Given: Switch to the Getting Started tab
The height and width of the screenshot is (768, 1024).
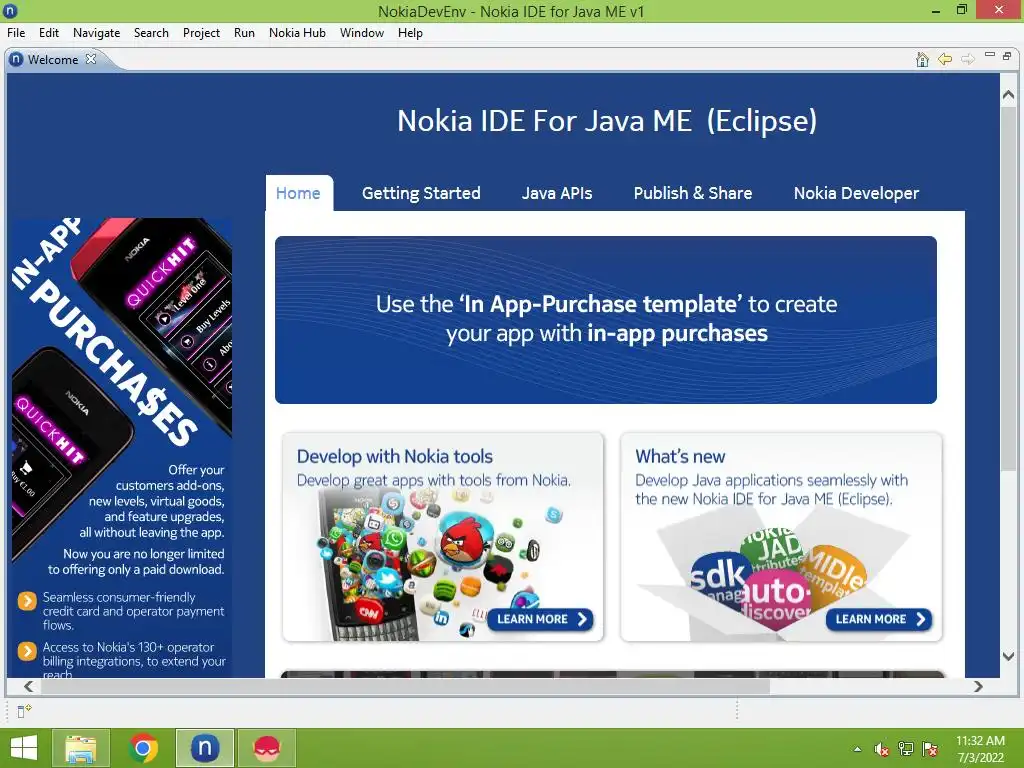Looking at the screenshot, I should [421, 193].
